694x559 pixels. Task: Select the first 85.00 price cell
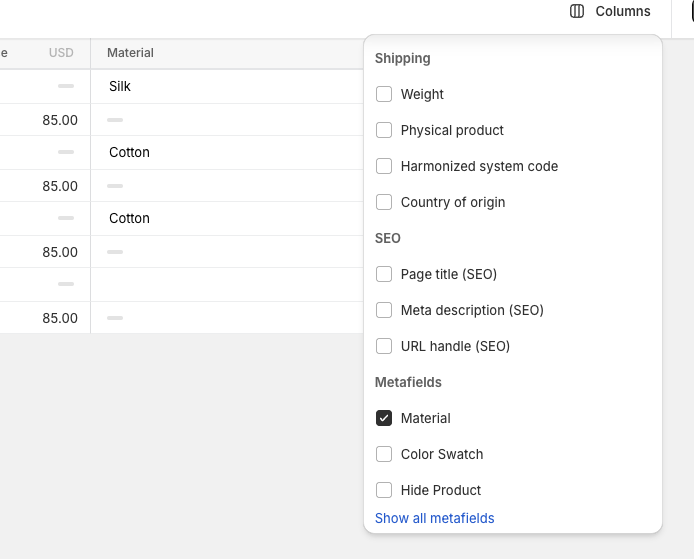point(60,120)
